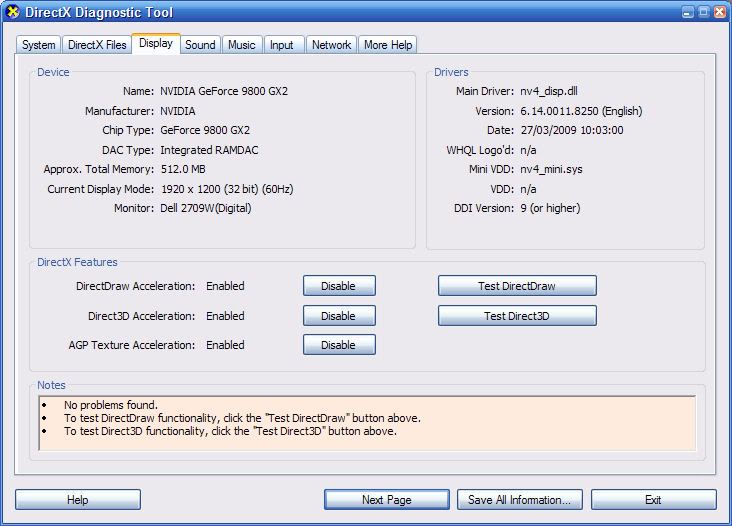Disable Direct3D Acceleration
This screenshot has height=526, width=732.
click(339, 316)
